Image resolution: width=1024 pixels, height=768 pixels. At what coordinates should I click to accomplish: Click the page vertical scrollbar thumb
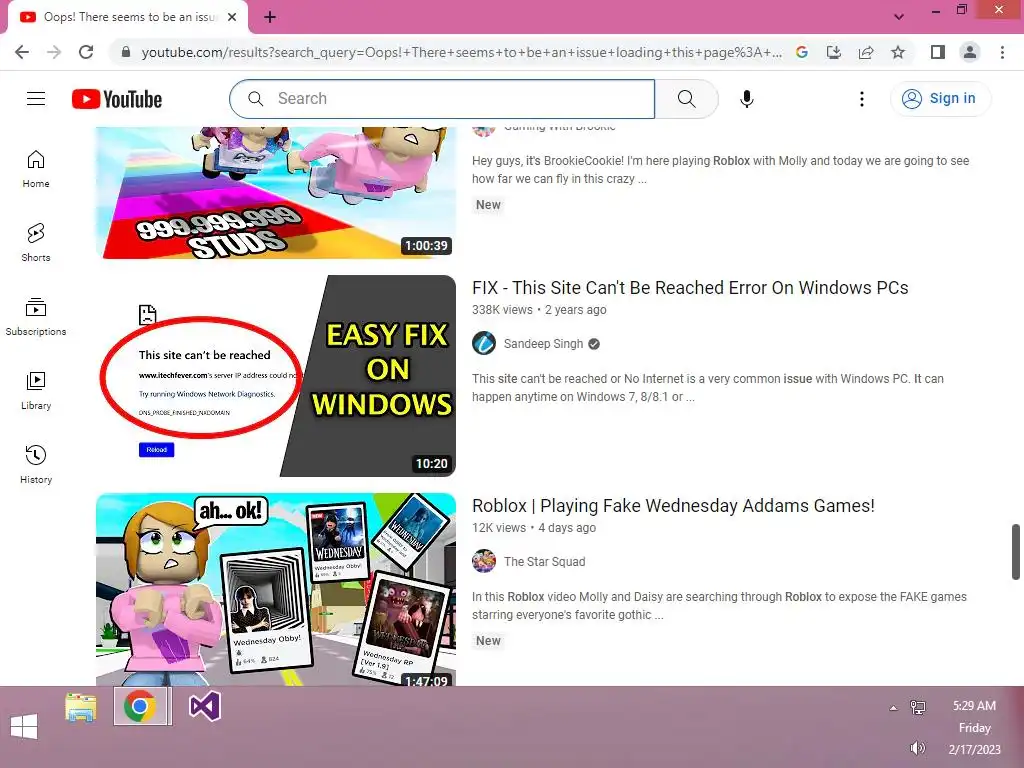click(1016, 551)
